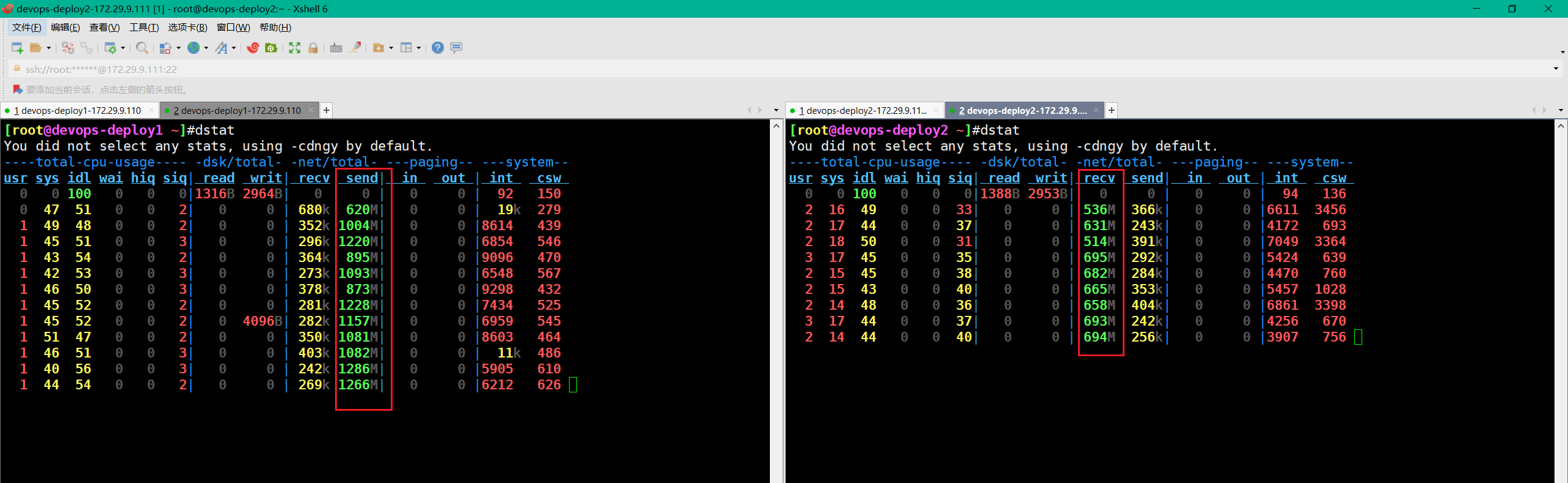1568x483 pixels.
Task: Add new tab in left pane group
Action: [326, 110]
